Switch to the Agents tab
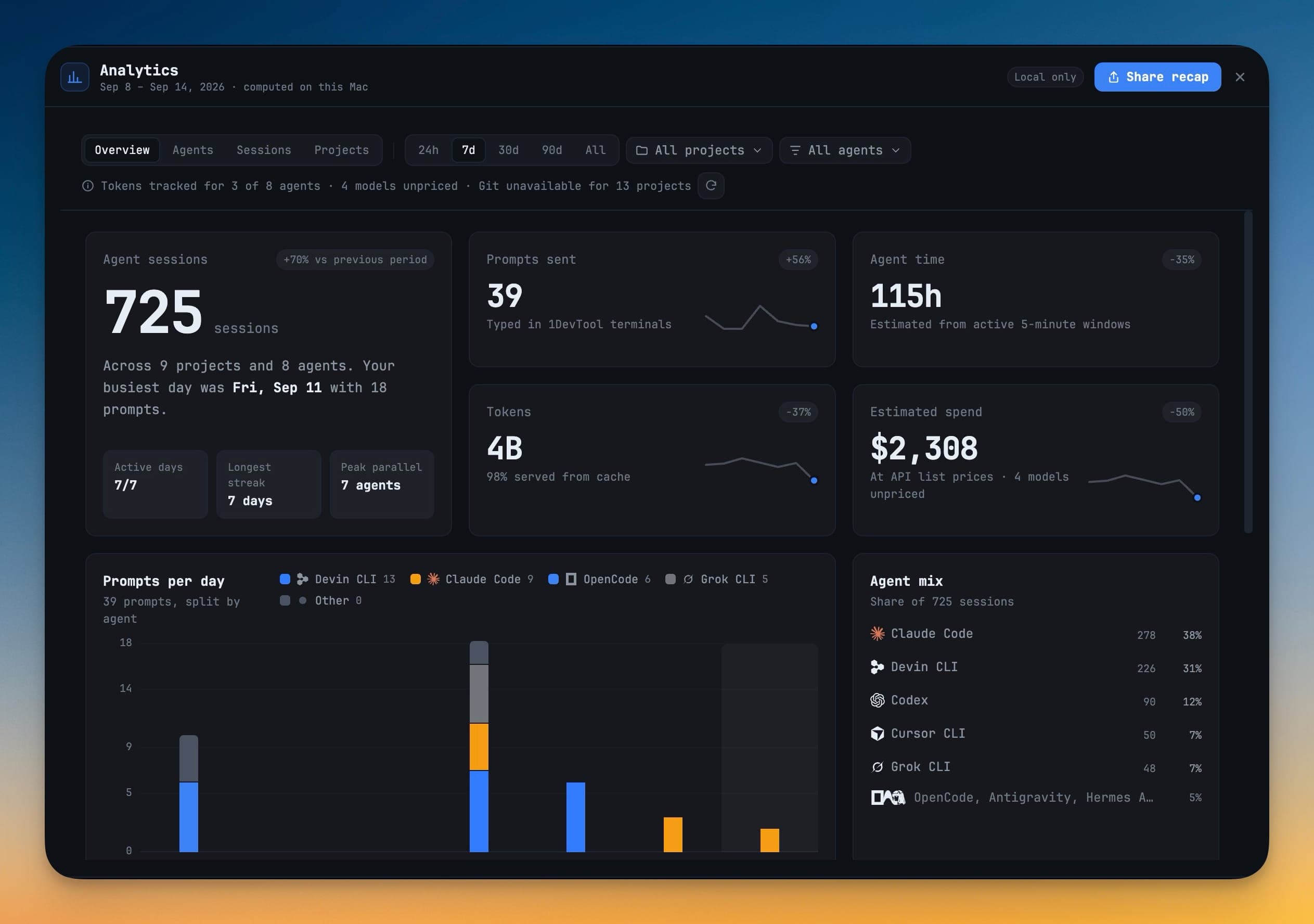 193,150
